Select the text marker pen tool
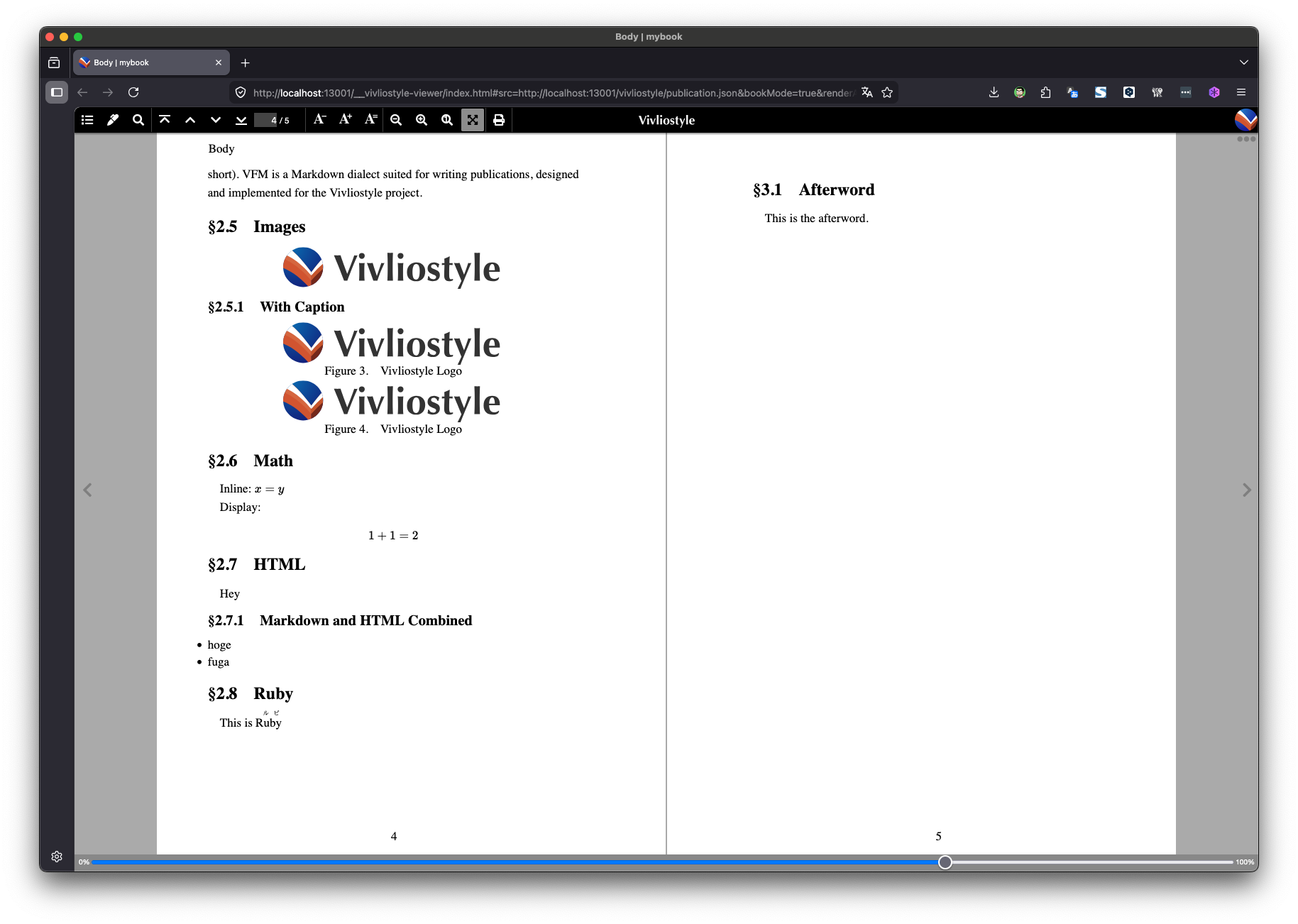 [113, 120]
